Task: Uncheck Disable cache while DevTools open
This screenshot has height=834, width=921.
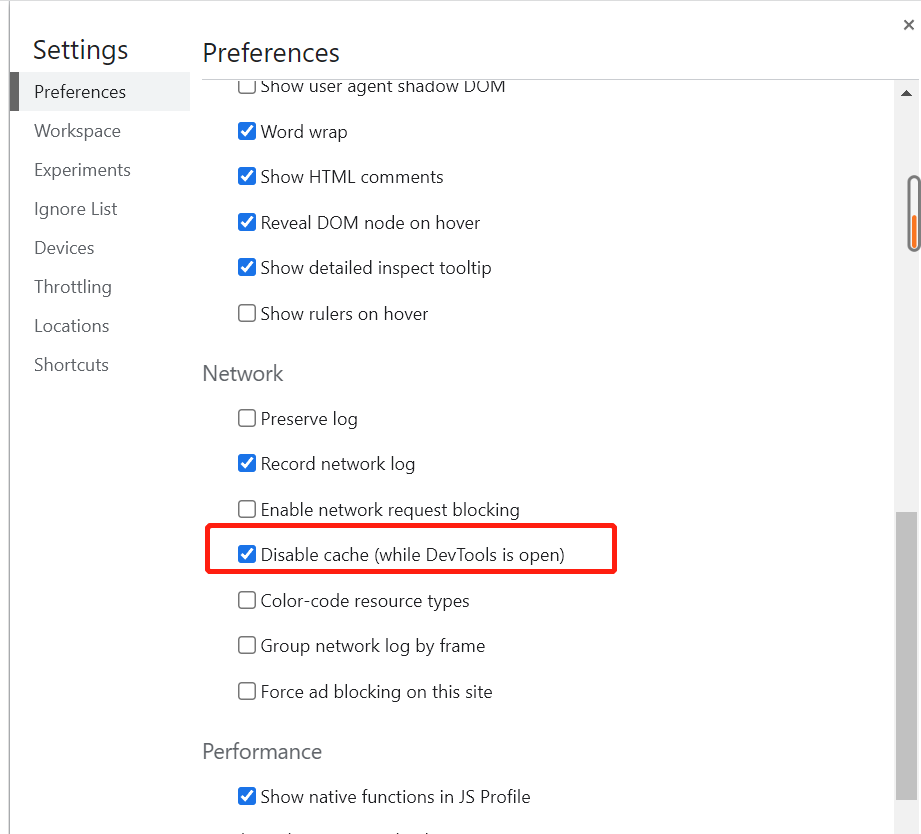Action: click(x=247, y=555)
